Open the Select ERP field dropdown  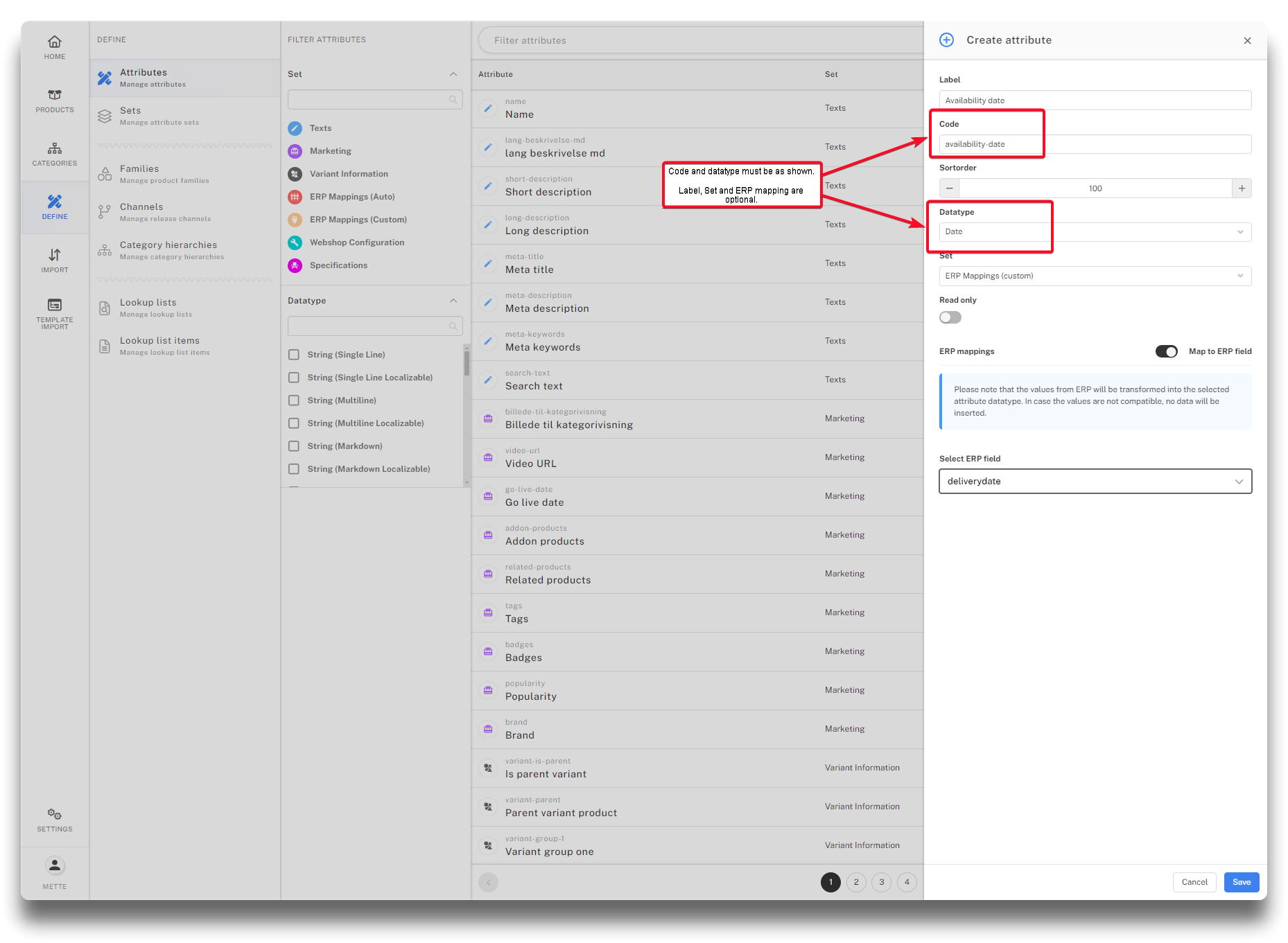(x=1095, y=482)
